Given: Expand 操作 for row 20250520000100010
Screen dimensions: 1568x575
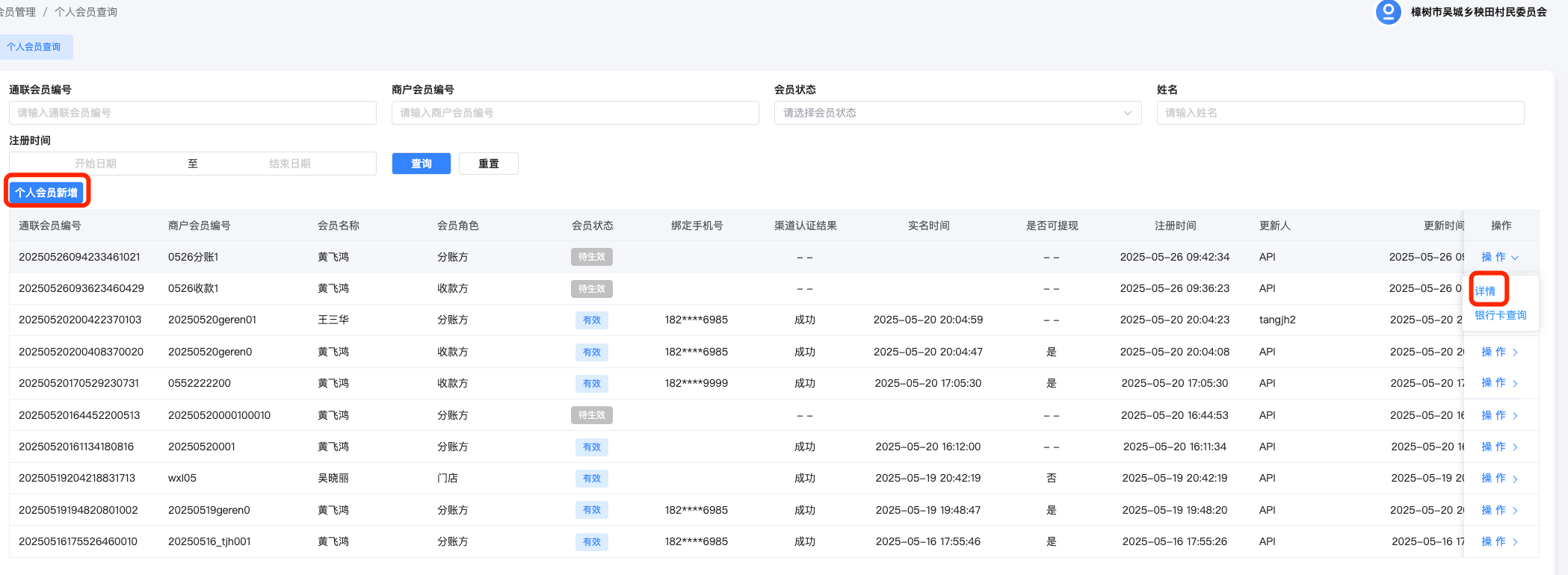Looking at the screenshot, I should [x=1500, y=415].
